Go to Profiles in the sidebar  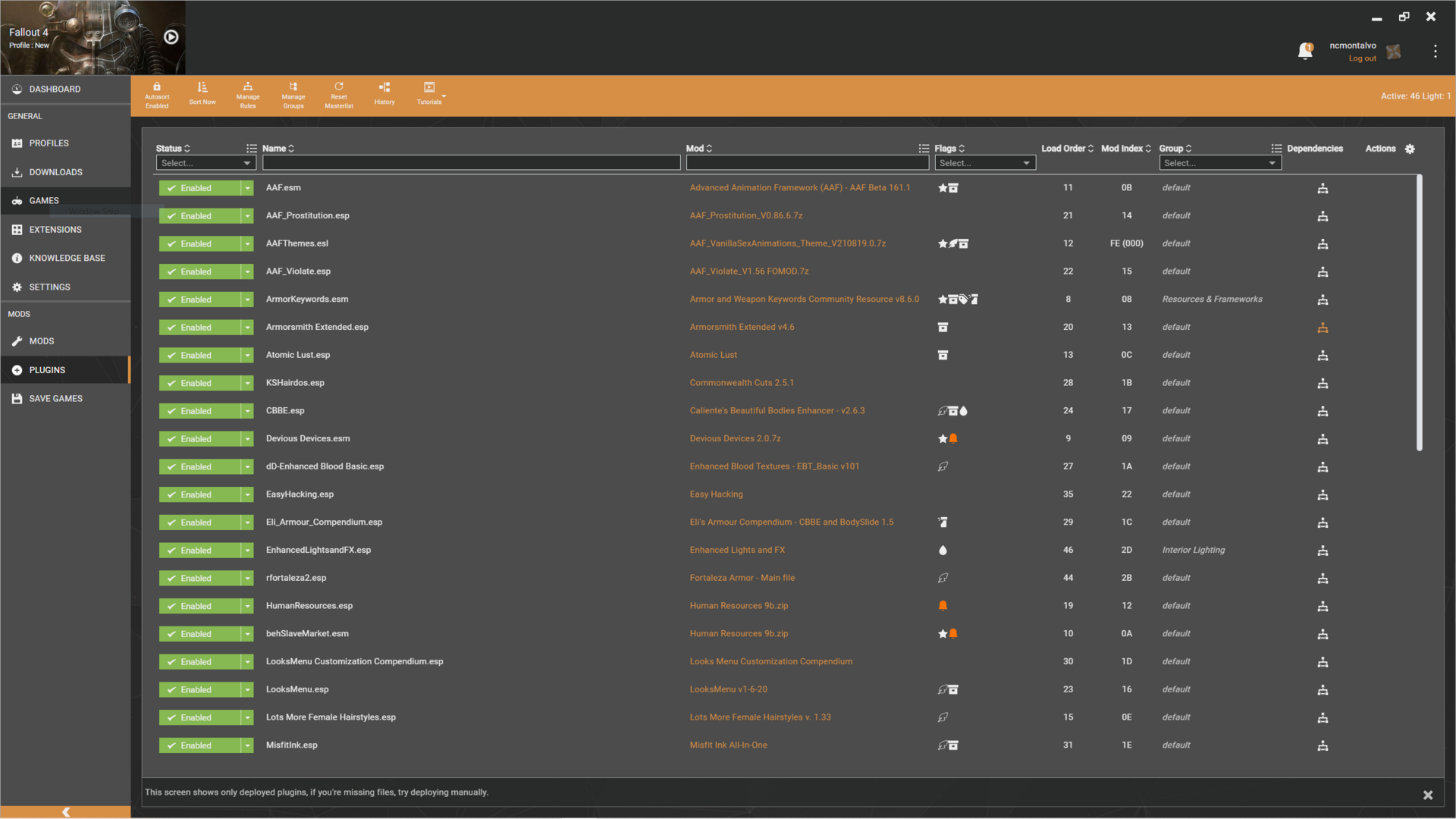65,143
